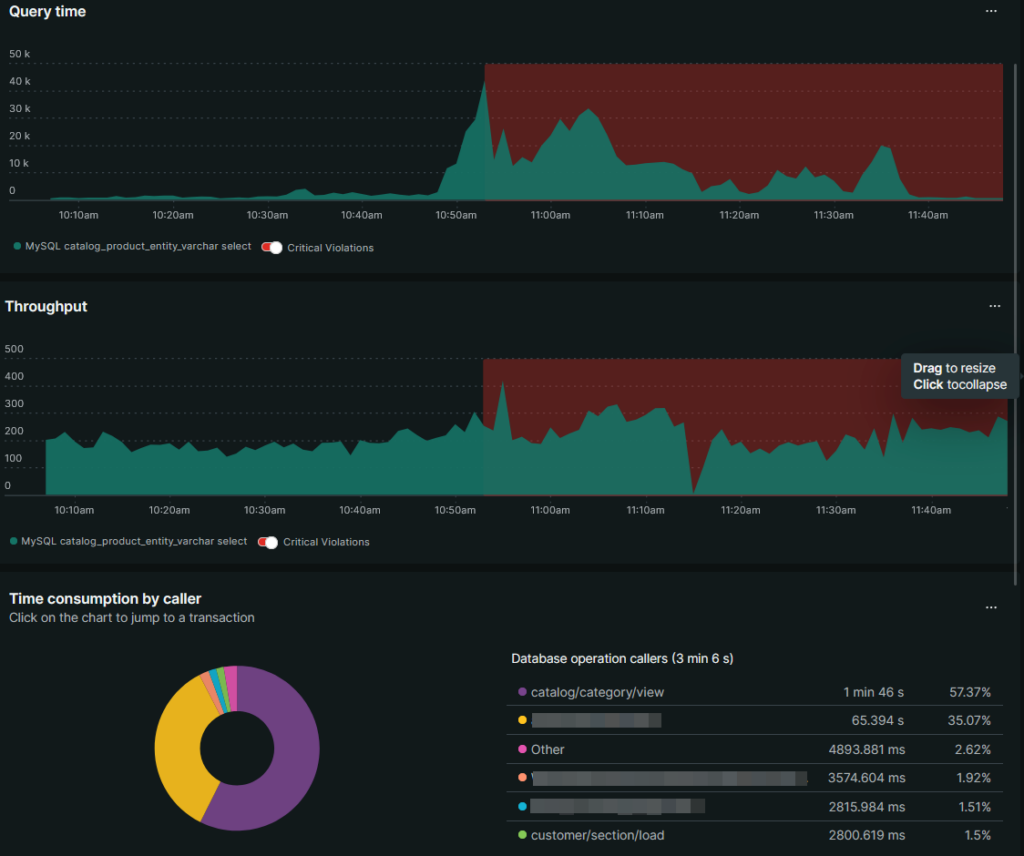The image size is (1024, 856).
Task: Click the purple dot beside catalog/category/view
Action: coord(523,692)
